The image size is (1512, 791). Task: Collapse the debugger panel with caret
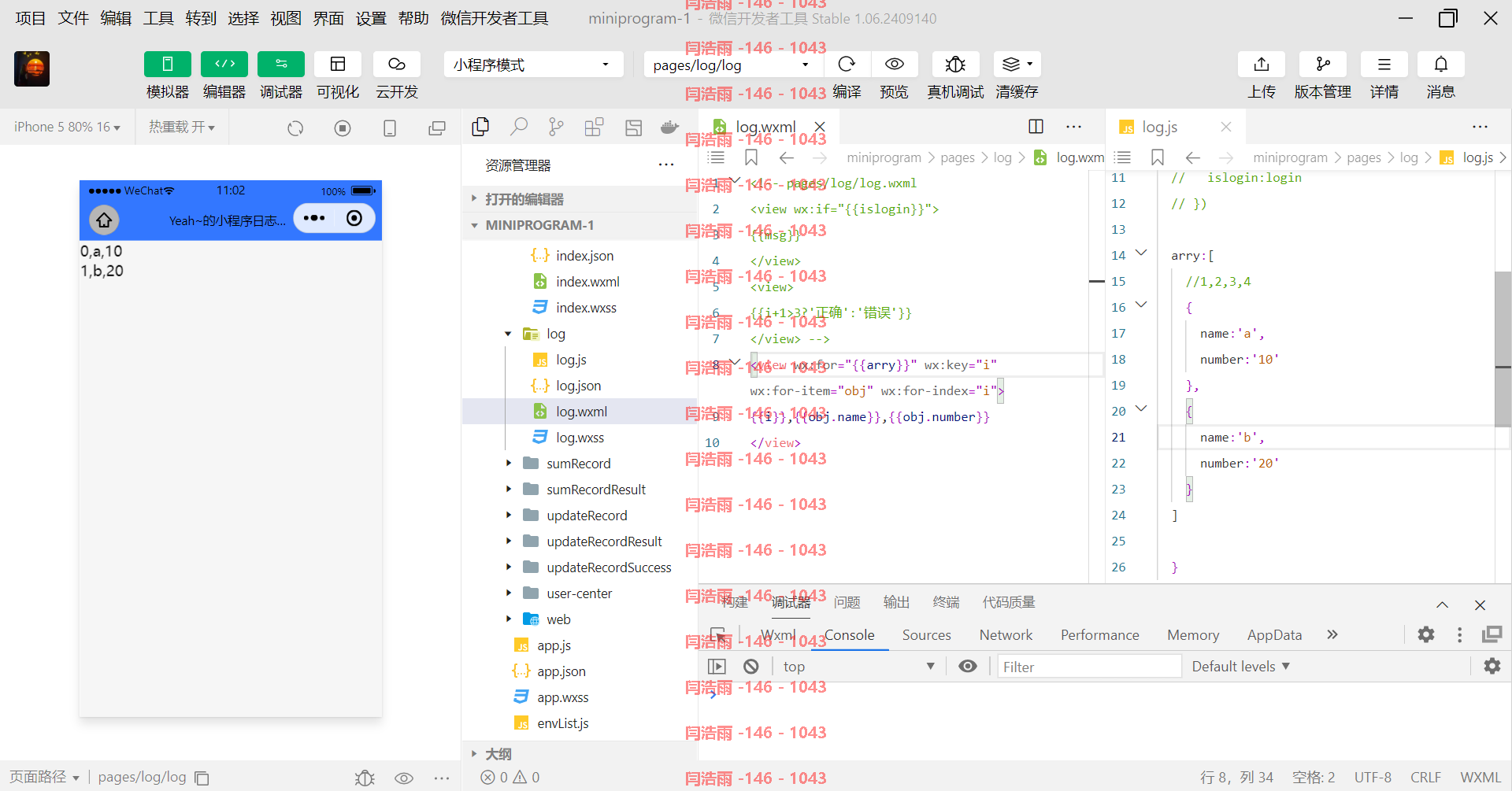coord(1442,604)
